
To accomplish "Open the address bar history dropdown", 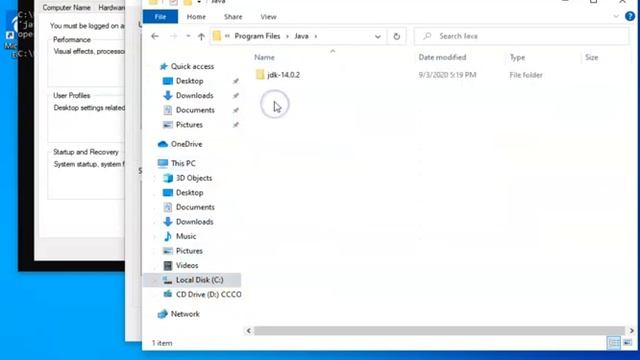I will 378,36.
